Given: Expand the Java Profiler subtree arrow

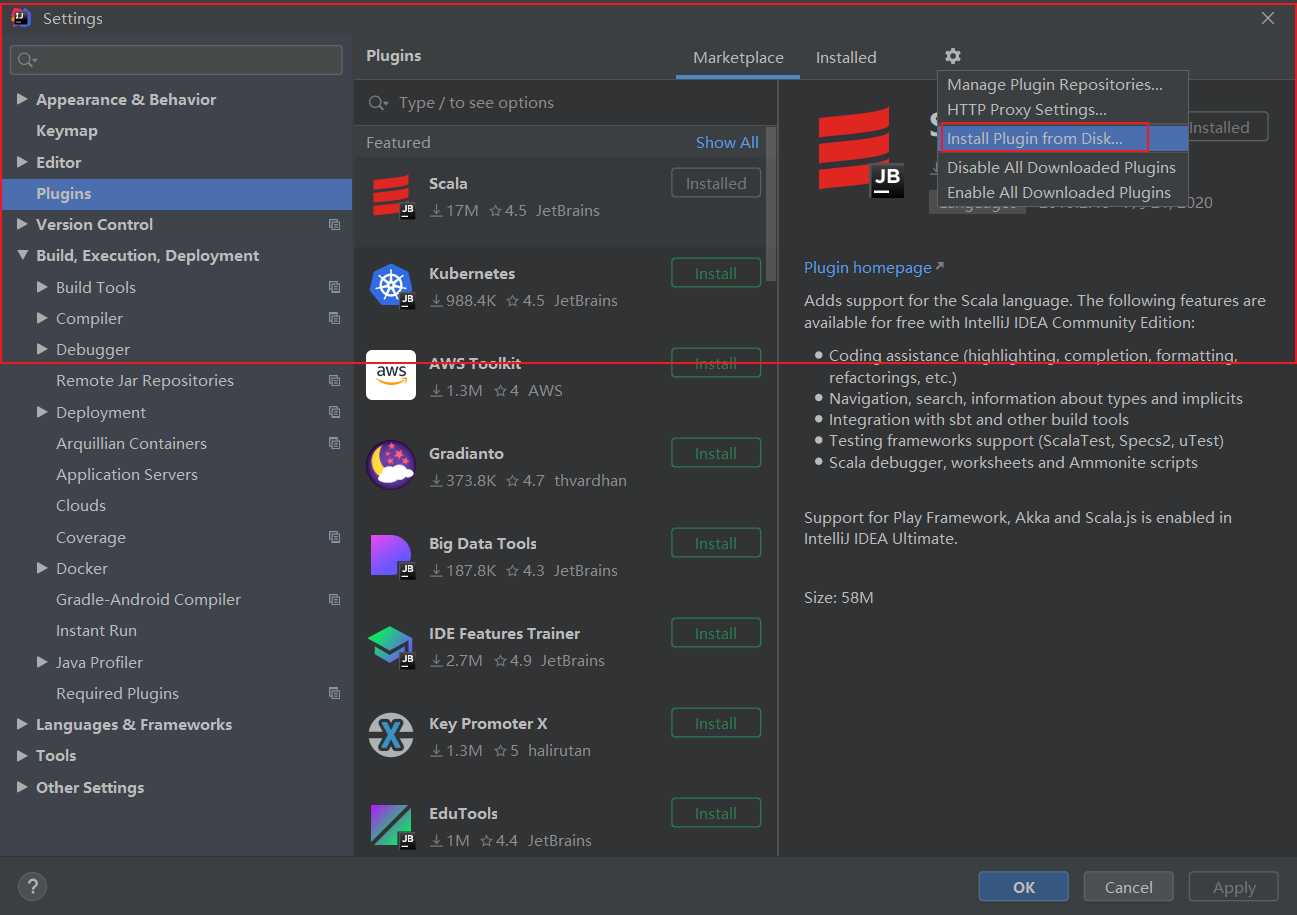Looking at the screenshot, I should pos(42,662).
